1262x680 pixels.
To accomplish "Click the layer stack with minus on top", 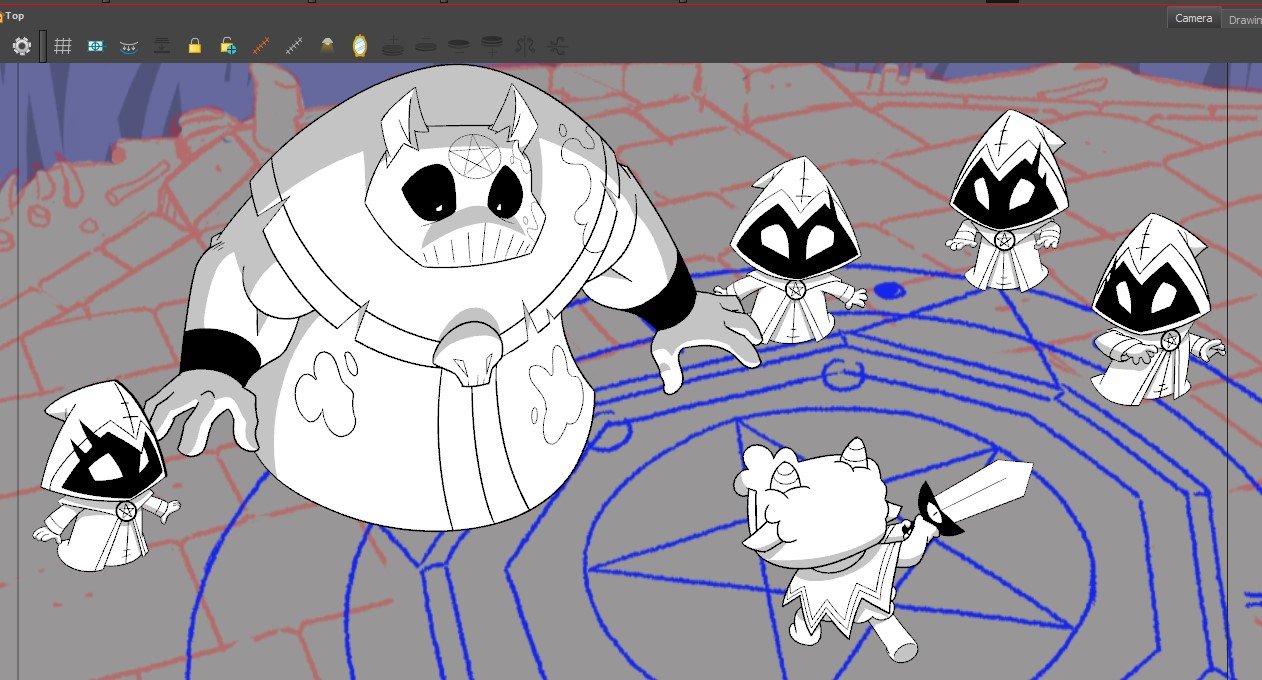I will [x=426, y=46].
